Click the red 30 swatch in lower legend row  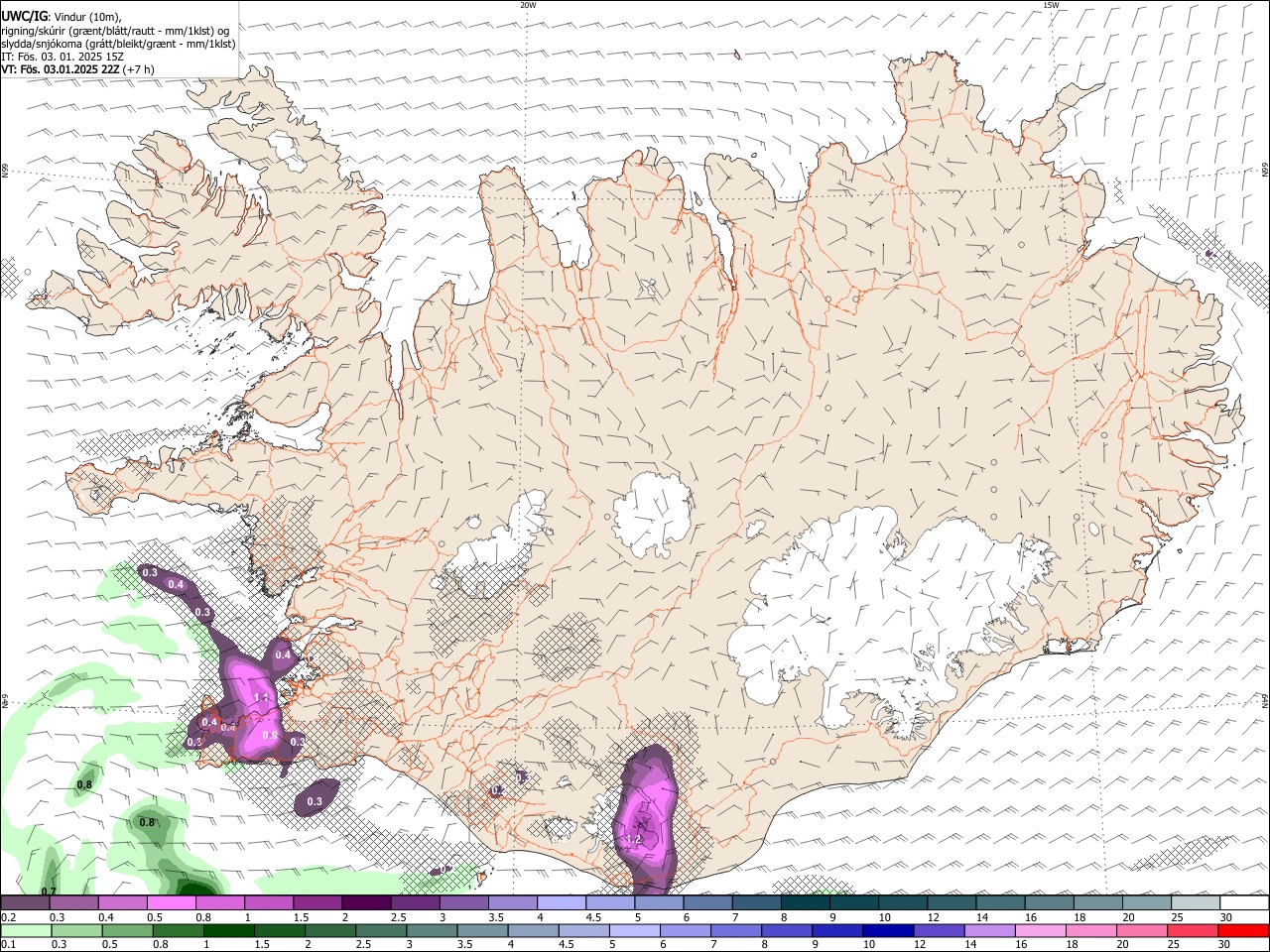[1244, 931]
